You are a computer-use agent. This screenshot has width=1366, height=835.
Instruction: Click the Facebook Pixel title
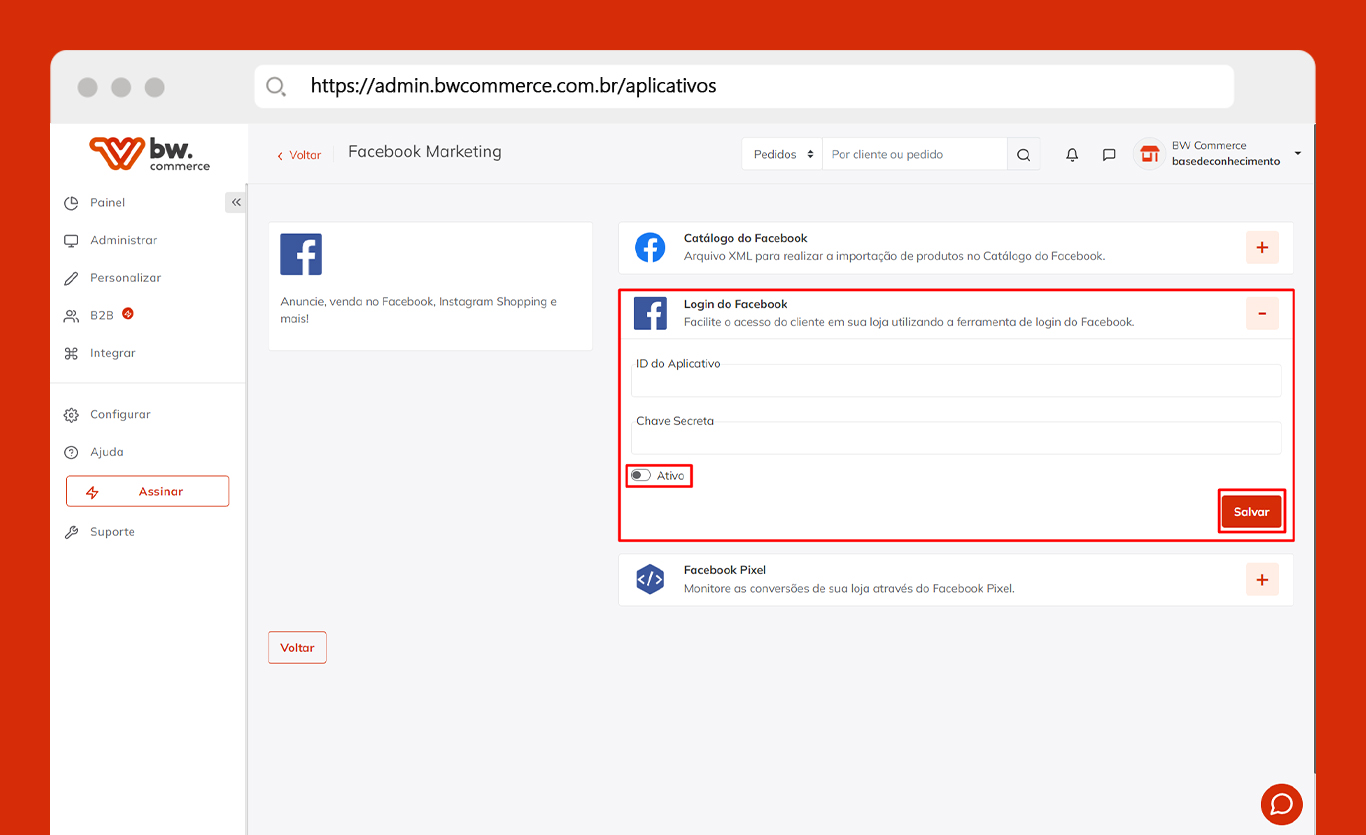coord(725,570)
